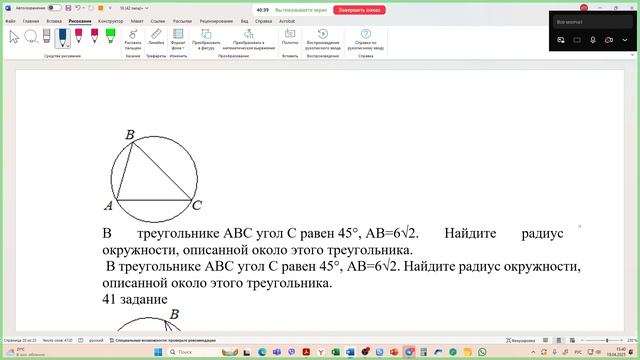640x360 pixels.
Task: Select the arrow selection cursor tool
Action: click(14, 37)
